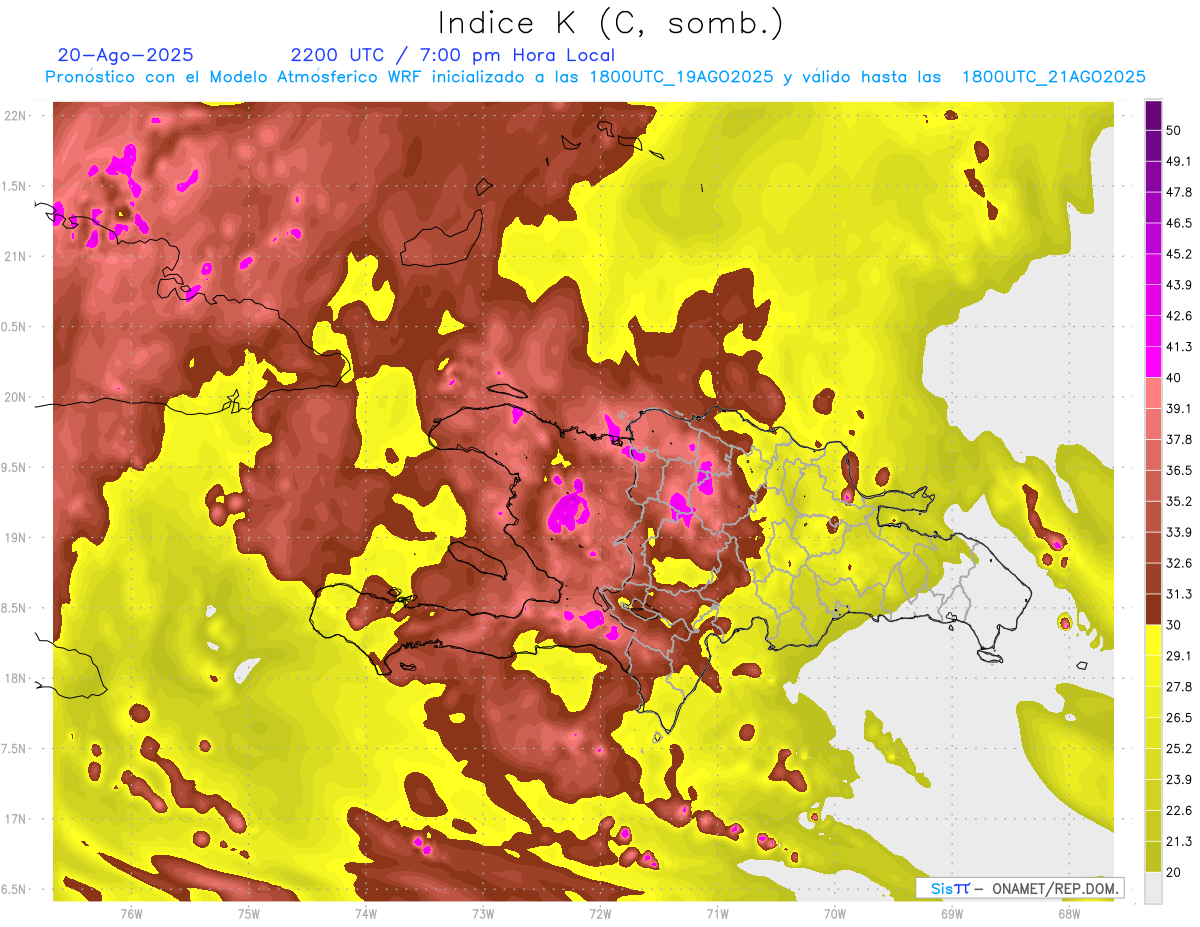
Task: Click the '20N' latitude label
Action: (x=15, y=398)
